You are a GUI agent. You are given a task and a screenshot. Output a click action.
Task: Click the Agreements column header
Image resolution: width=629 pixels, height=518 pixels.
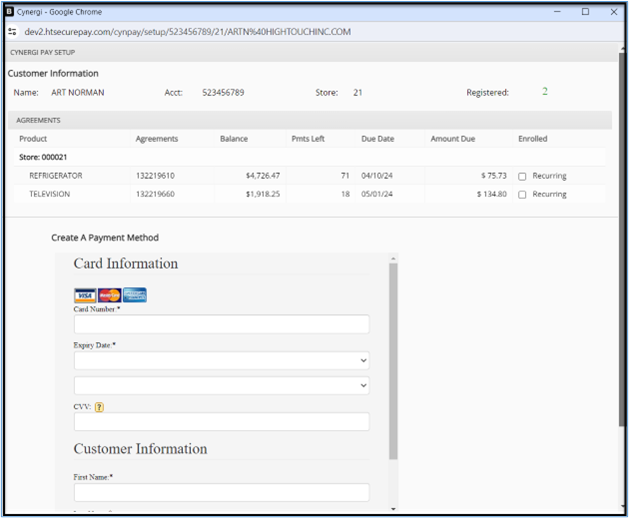[157, 139]
